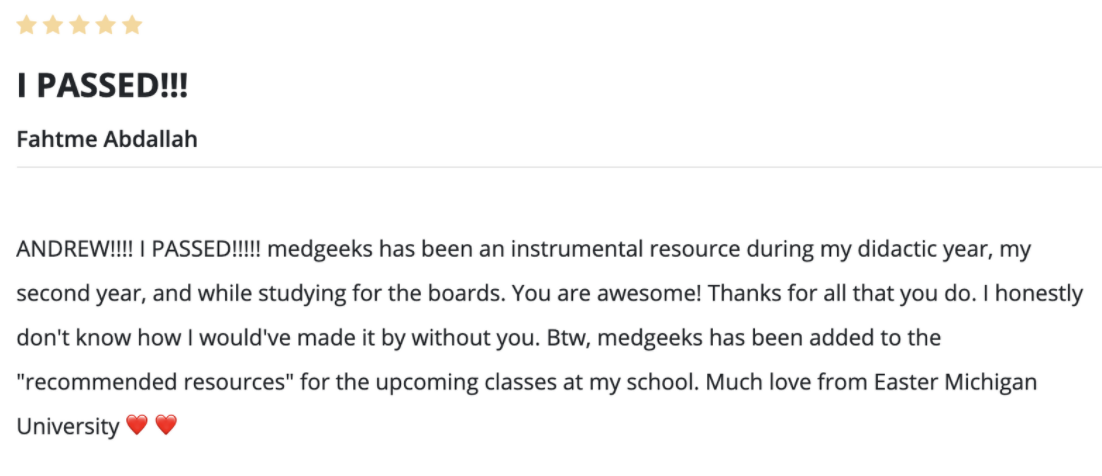This screenshot has height=476, width=1102.
Task: Click the first rating star
Action: (x=26, y=25)
